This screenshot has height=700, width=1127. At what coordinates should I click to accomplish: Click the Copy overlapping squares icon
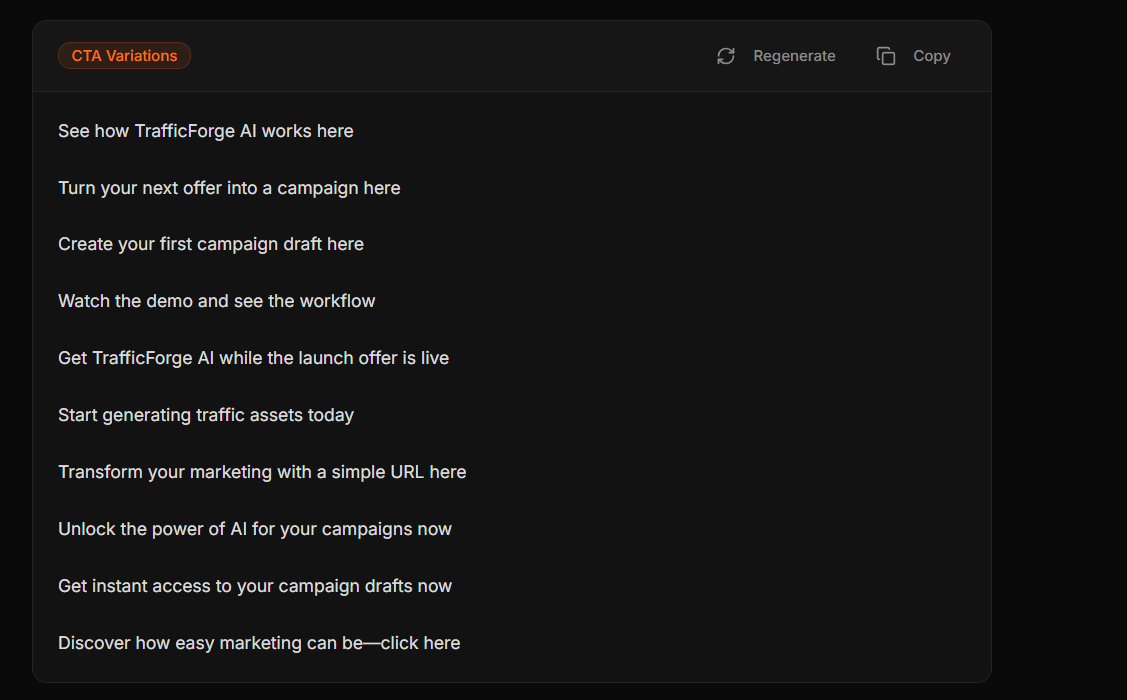[x=886, y=56]
